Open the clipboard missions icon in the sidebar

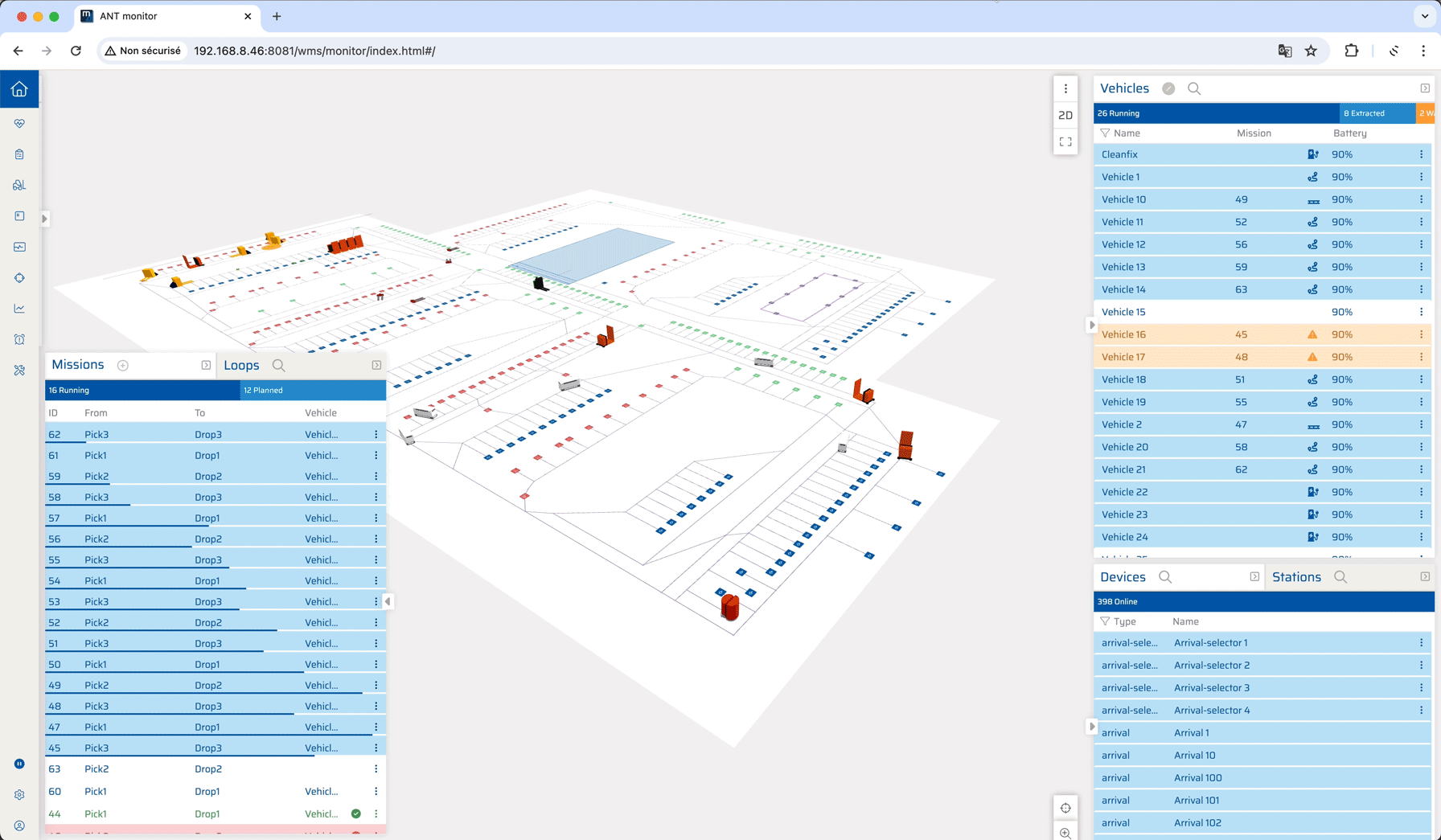click(19, 154)
